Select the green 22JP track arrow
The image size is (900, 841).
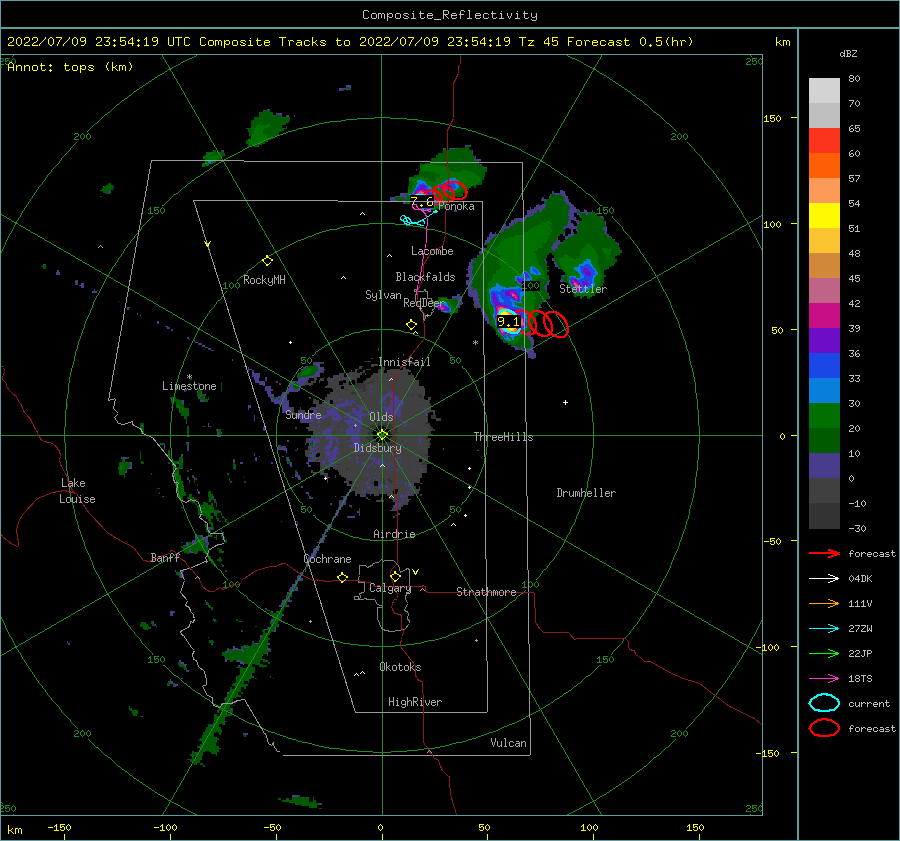pyautogui.click(x=824, y=653)
